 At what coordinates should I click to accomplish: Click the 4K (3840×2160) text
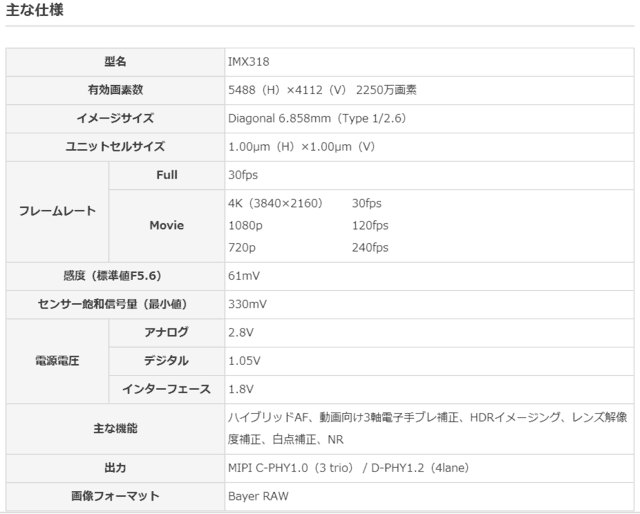click(x=275, y=203)
